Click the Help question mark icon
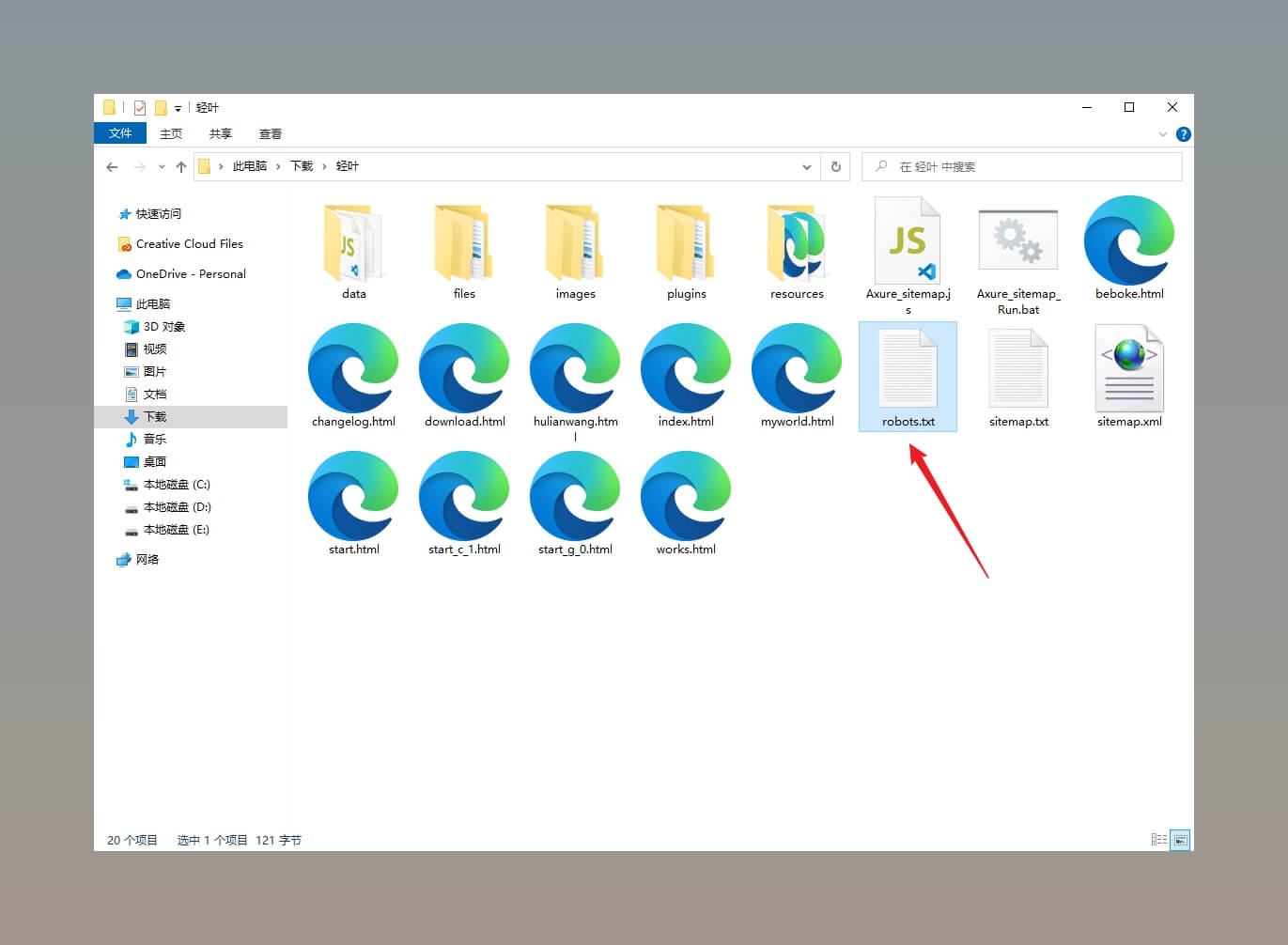 (1183, 134)
